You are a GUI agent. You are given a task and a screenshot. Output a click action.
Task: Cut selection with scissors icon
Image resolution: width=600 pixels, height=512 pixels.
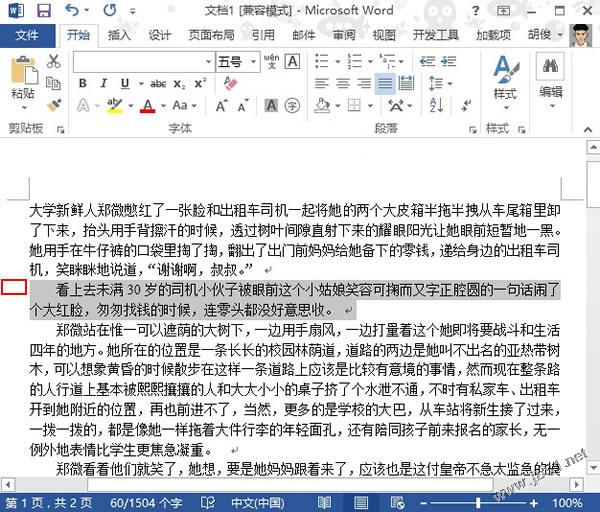coord(54,61)
